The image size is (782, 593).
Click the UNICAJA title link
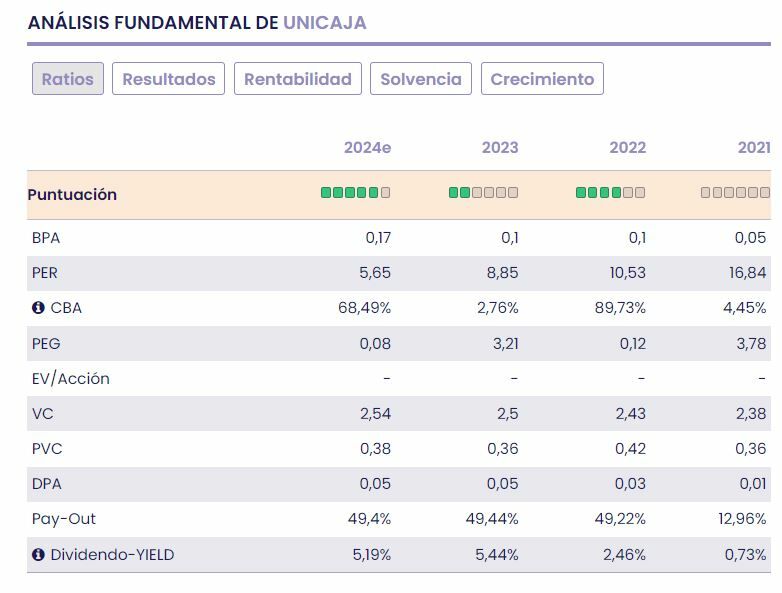[325, 22]
